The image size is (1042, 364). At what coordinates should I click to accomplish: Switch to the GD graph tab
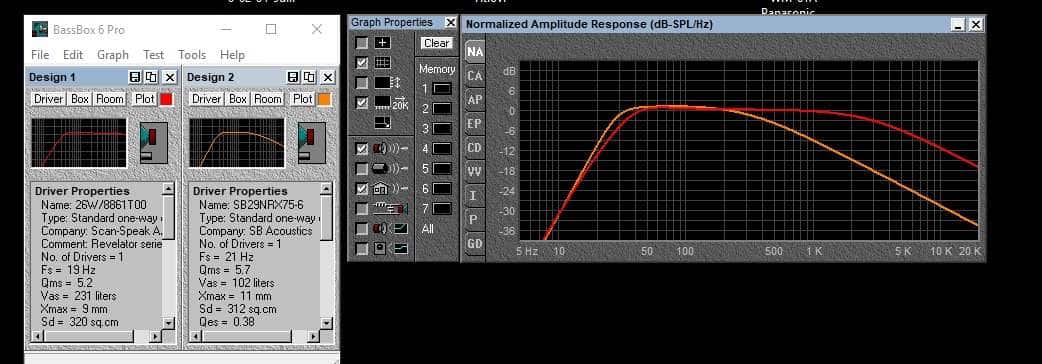click(474, 244)
